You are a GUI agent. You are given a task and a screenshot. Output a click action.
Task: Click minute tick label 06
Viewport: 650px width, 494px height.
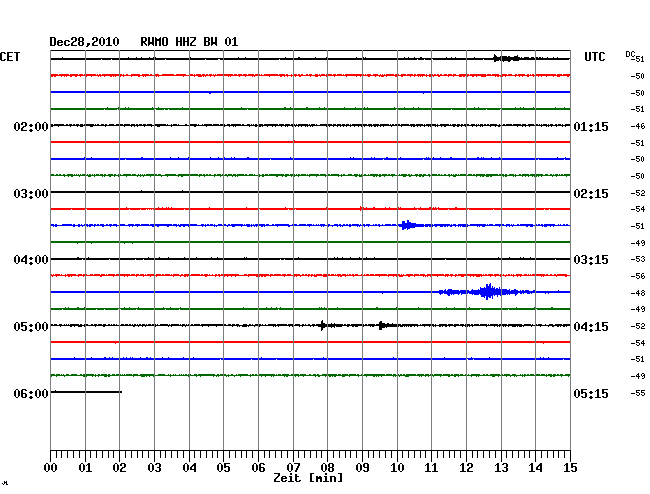258,468
